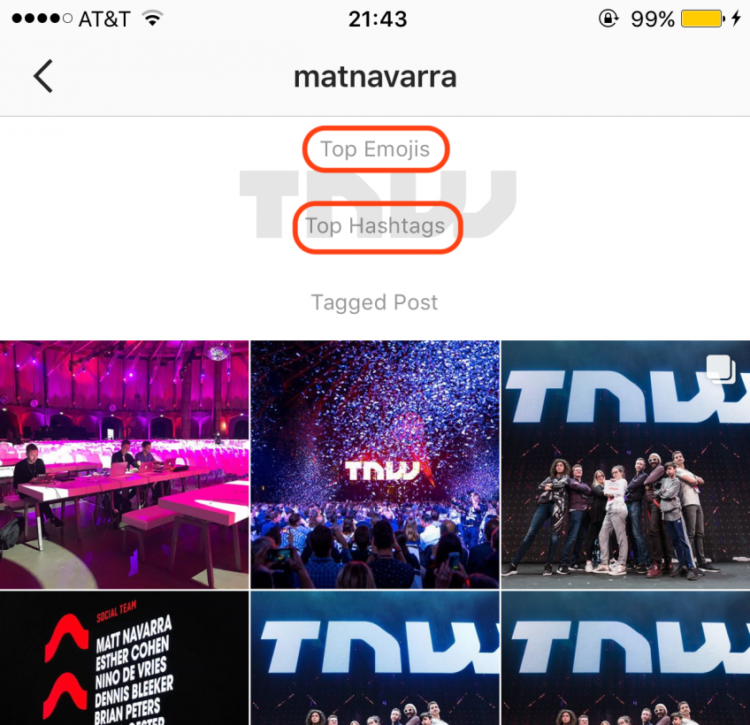Tap the AT&T carrier label
Image resolution: width=750 pixels, height=725 pixels.
104,19
